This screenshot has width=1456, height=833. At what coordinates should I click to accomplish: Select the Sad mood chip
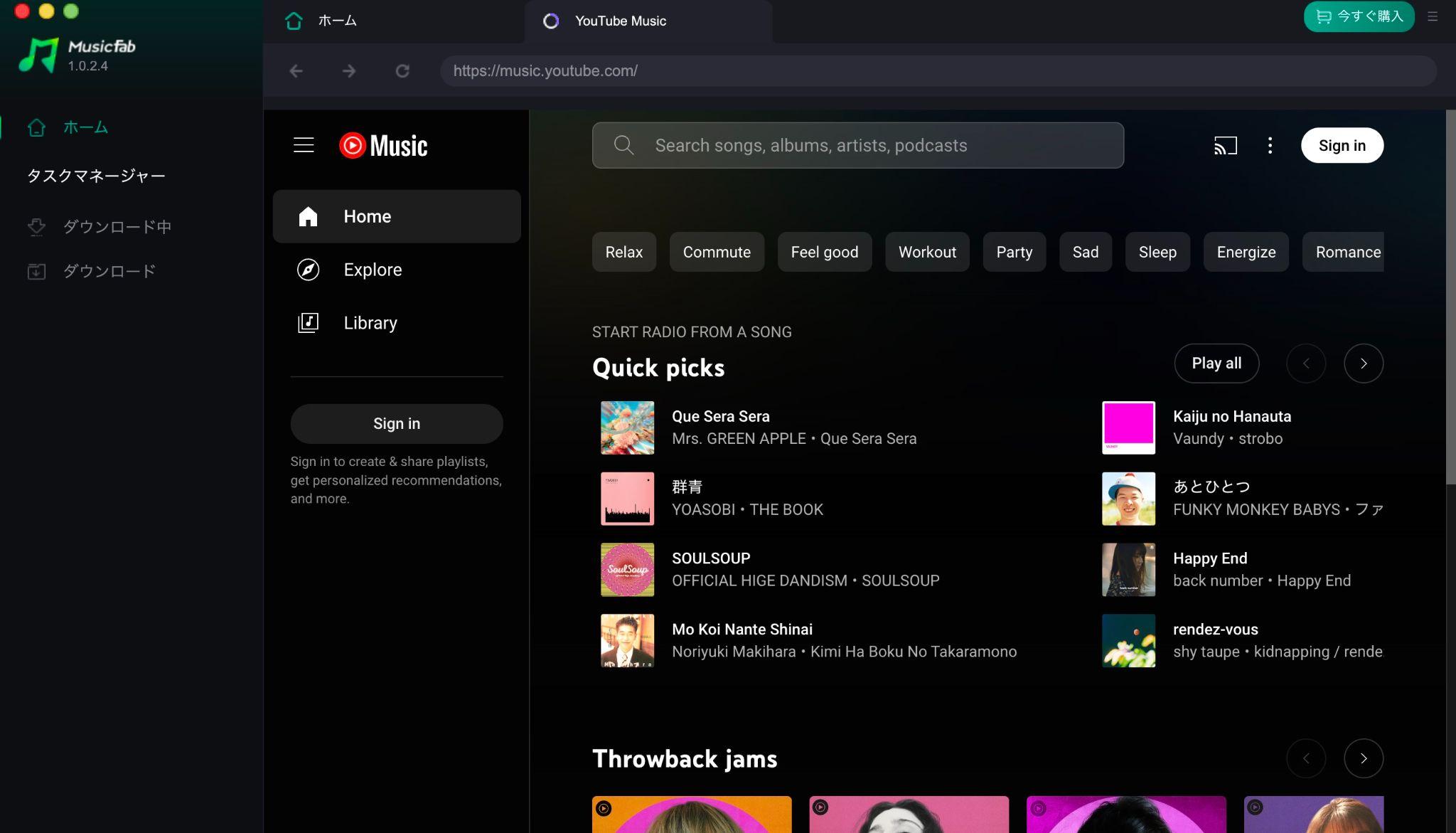coord(1086,252)
